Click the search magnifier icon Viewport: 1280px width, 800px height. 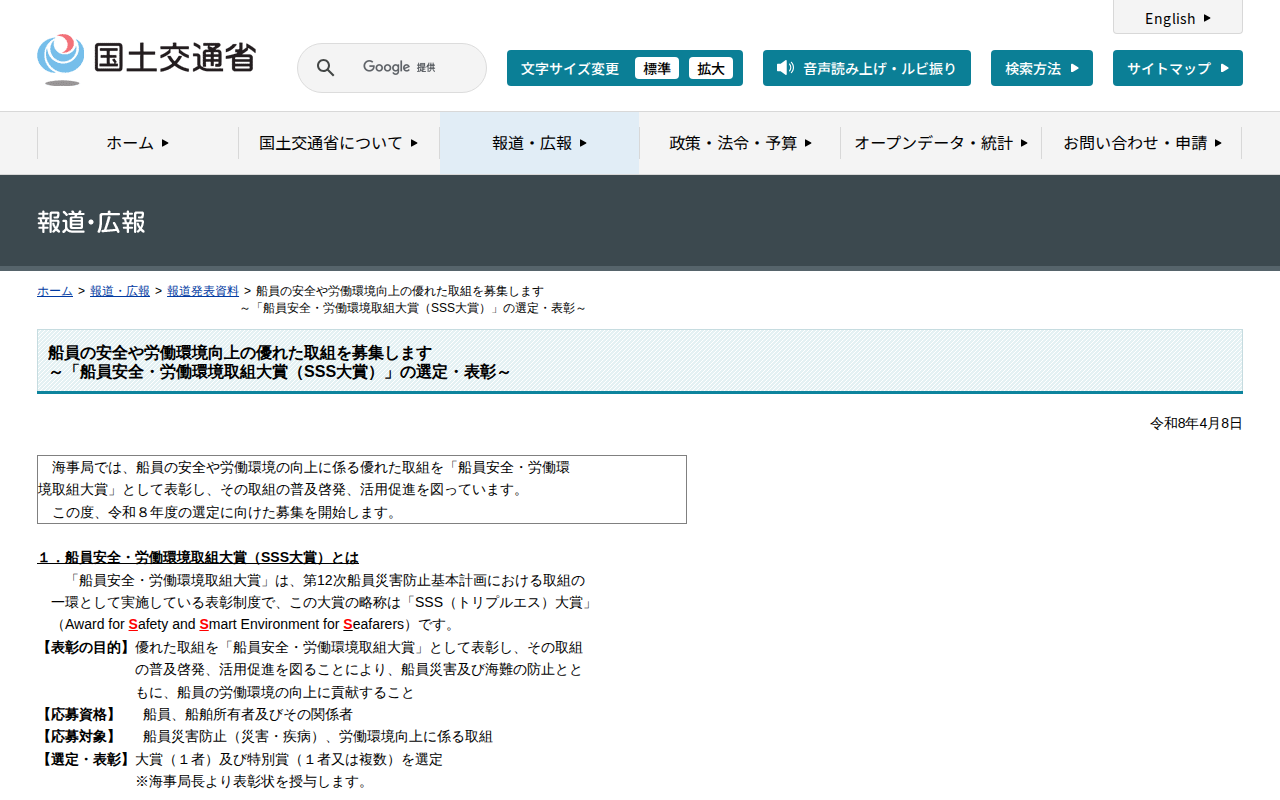pyautogui.click(x=325, y=68)
